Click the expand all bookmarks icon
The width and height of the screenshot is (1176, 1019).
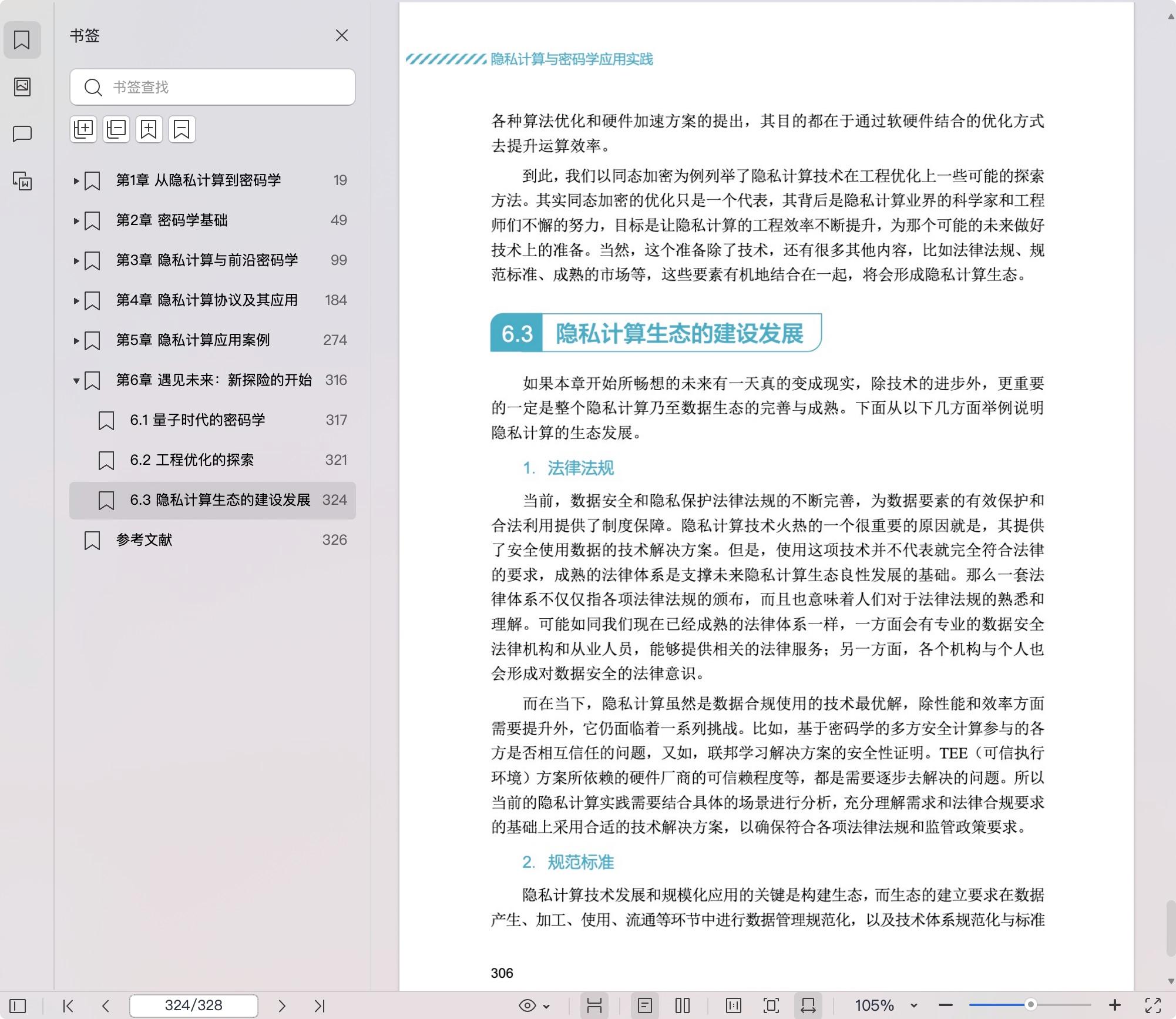[83, 129]
